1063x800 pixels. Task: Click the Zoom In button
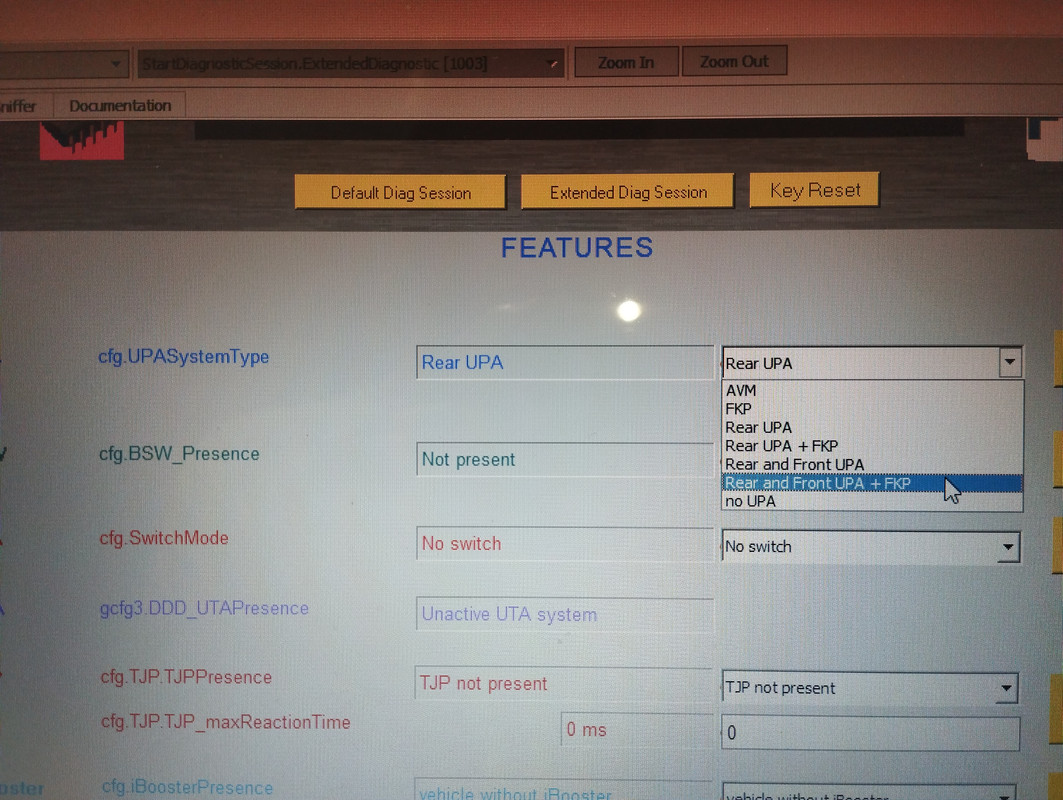coord(626,62)
